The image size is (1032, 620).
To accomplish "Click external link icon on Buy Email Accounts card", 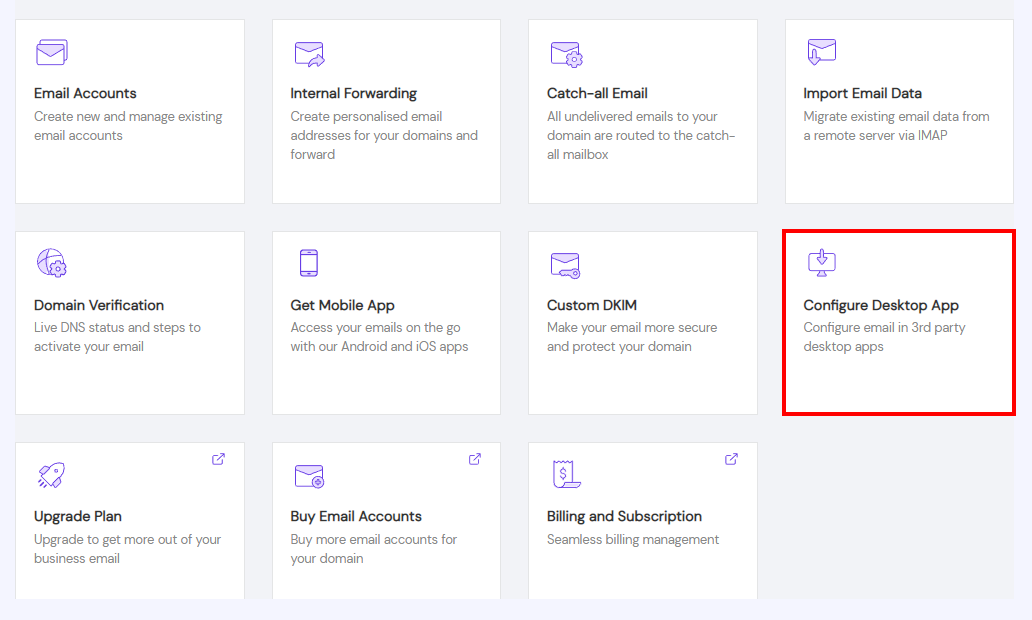I will (x=475, y=459).
